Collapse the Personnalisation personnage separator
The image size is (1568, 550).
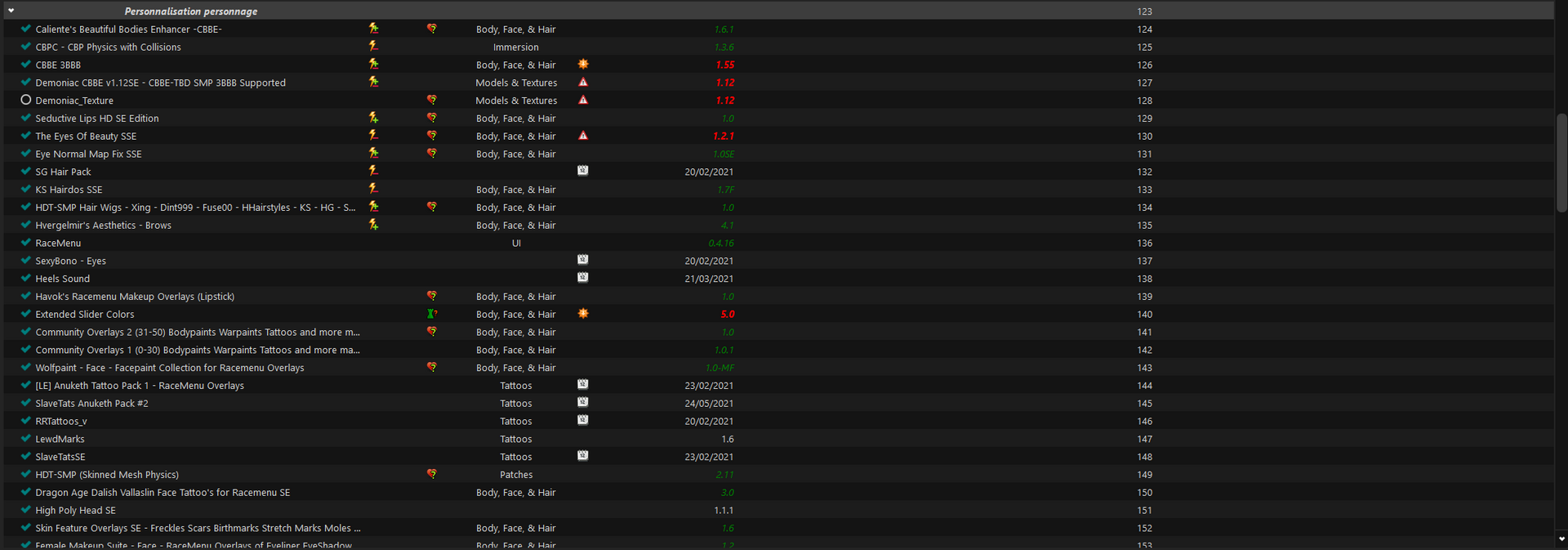point(11,11)
